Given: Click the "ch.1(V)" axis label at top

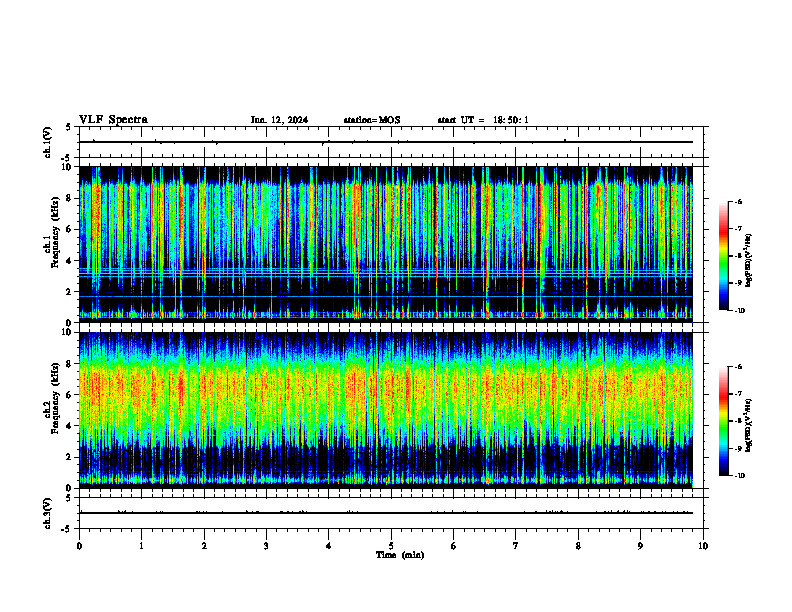Looking at the screenshot, I should click(48, 142).
